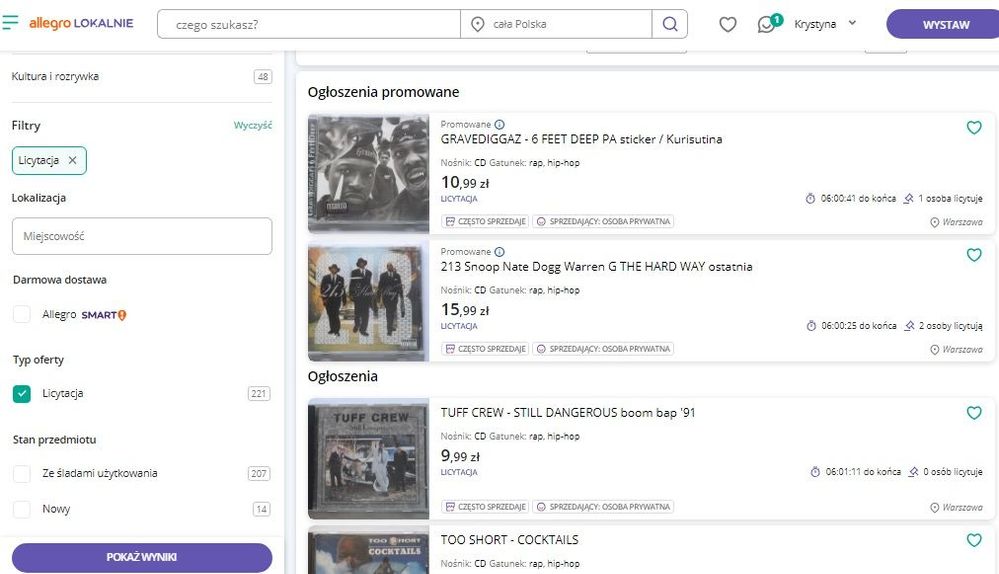
Task: Open TUFF CREW album cover thumbnail
Action: point(368,459)
